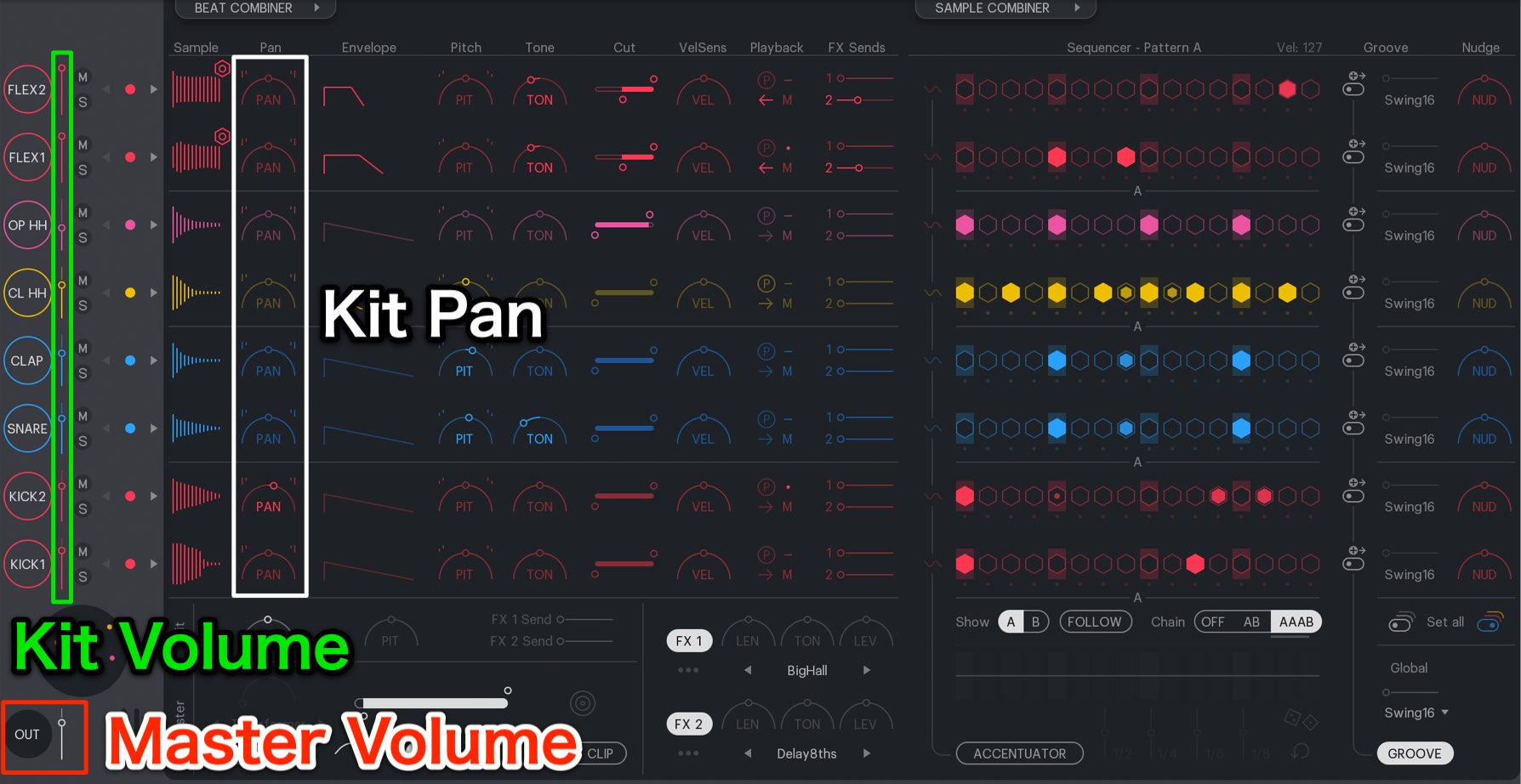
Task: Adjust the OP HH cut slider
Action: [624, 224]
